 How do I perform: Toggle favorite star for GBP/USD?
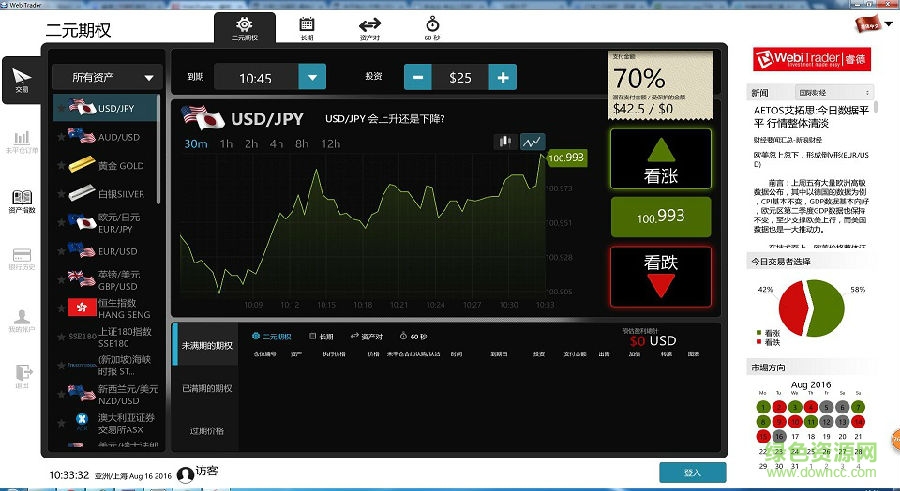[61, 280]
